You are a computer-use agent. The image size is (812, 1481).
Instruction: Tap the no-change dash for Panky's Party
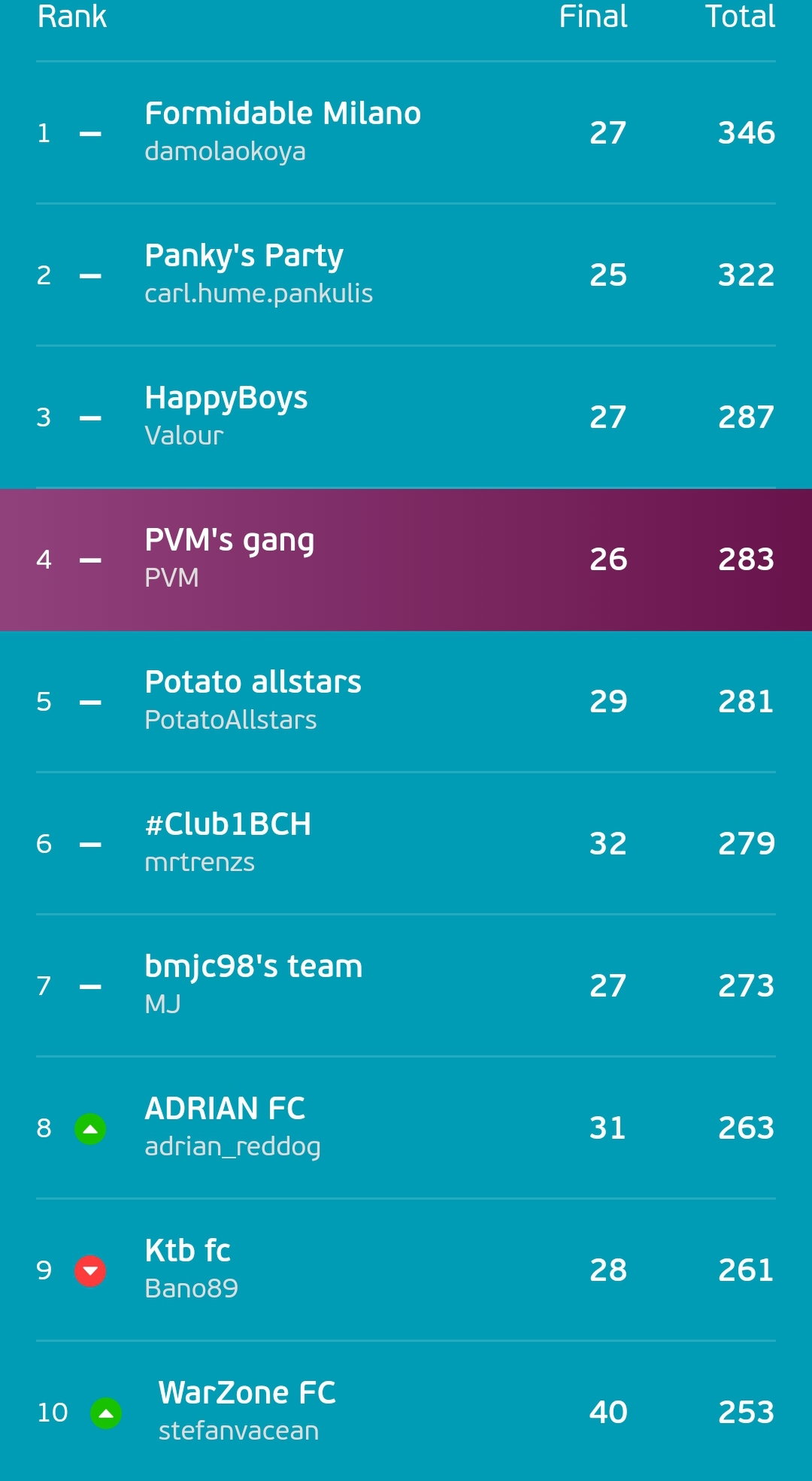point(90,276)
